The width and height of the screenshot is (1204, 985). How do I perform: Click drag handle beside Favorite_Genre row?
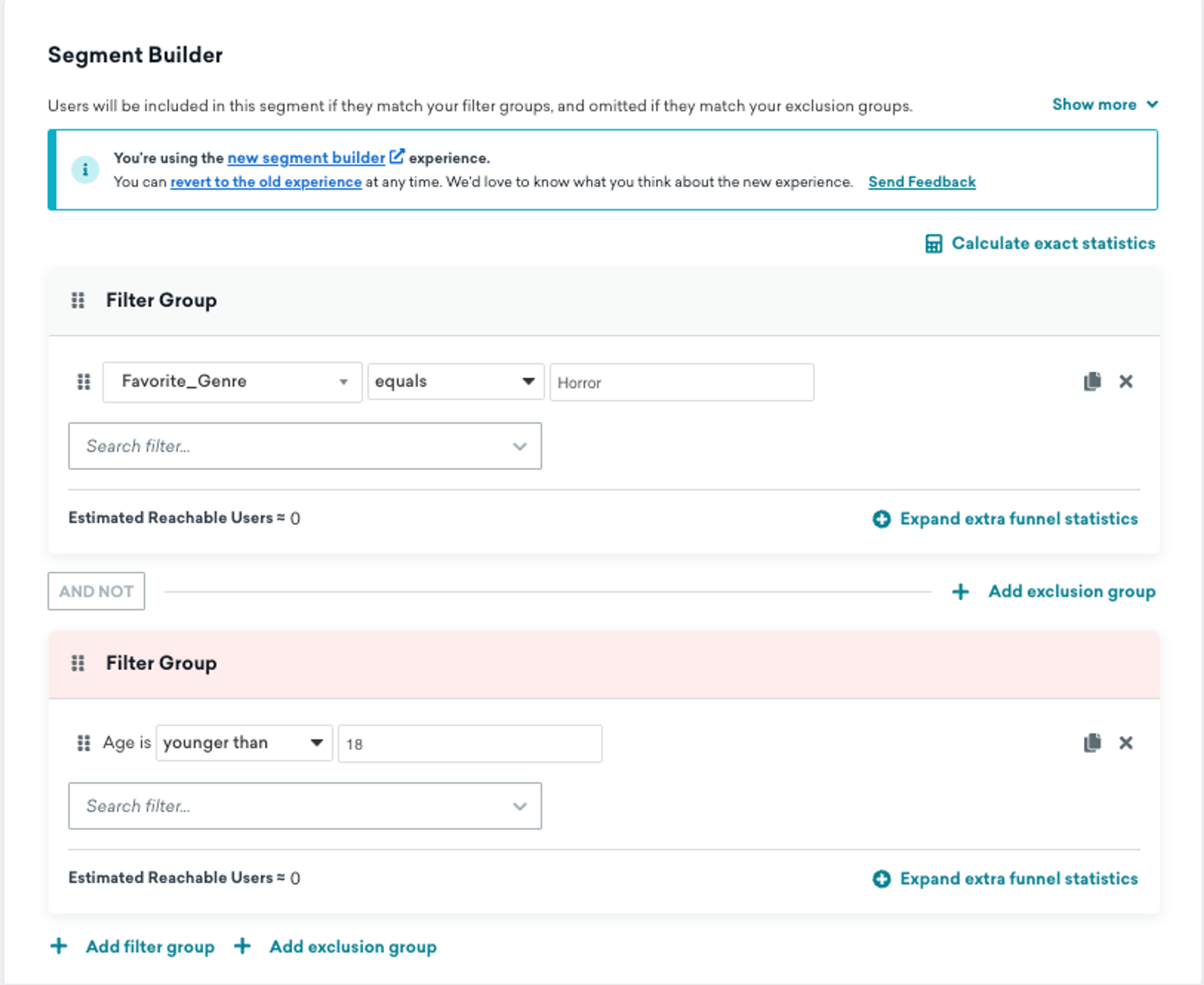click(84, 382)
